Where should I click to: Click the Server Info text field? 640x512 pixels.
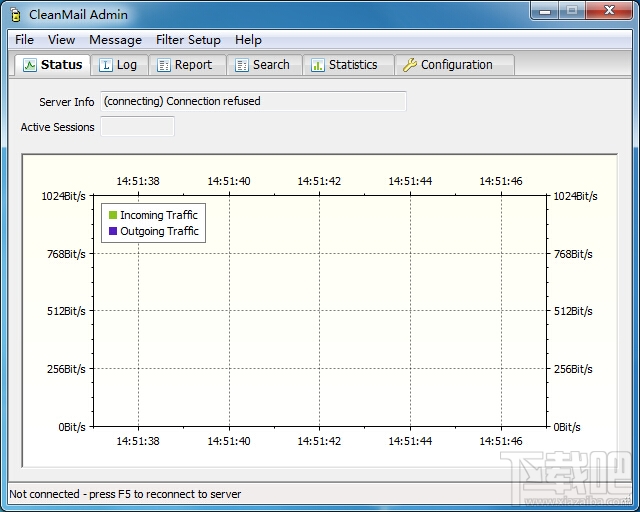(253, 101)
